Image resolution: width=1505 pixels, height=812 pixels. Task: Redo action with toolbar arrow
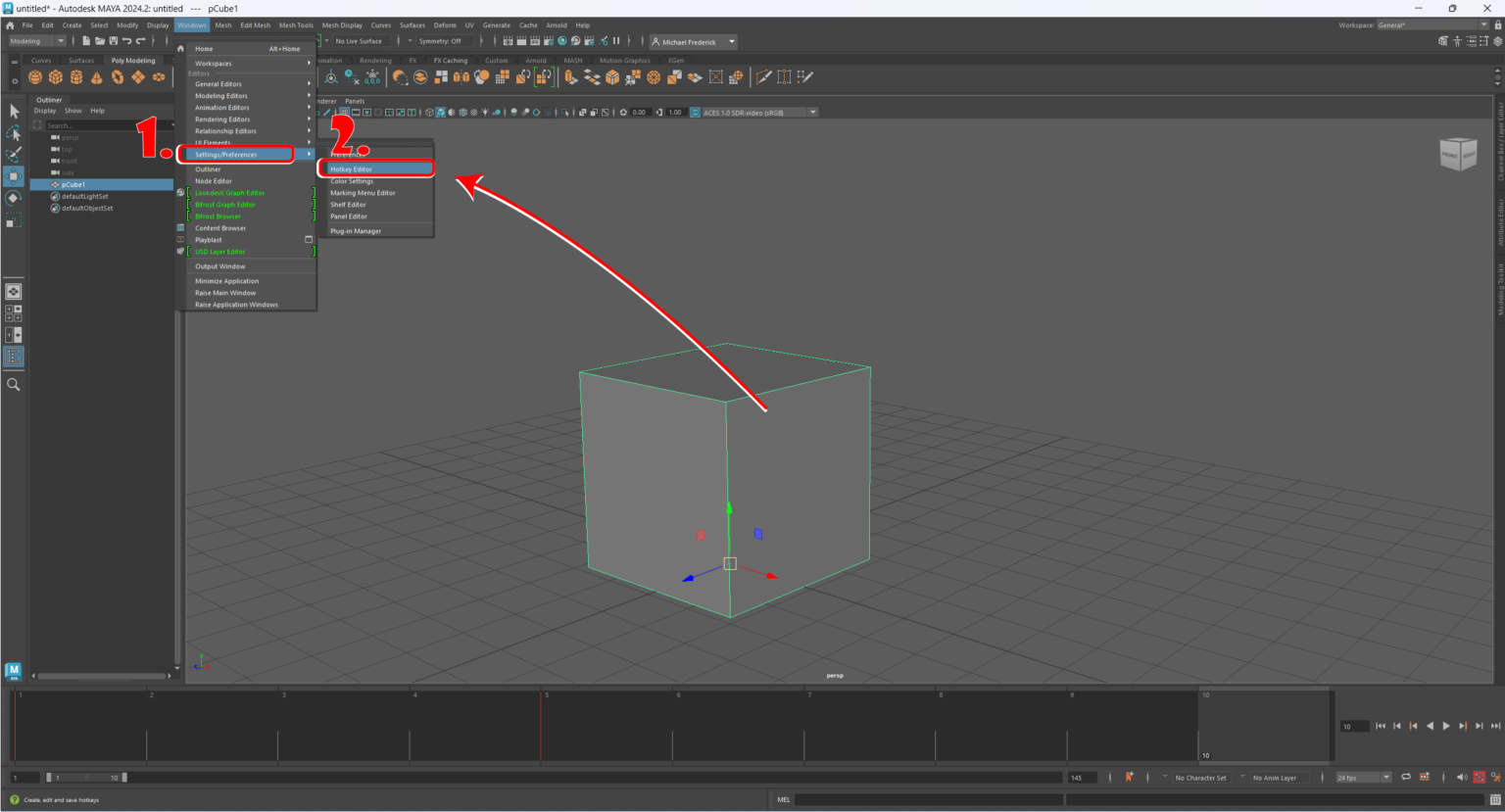coord(140,41)
